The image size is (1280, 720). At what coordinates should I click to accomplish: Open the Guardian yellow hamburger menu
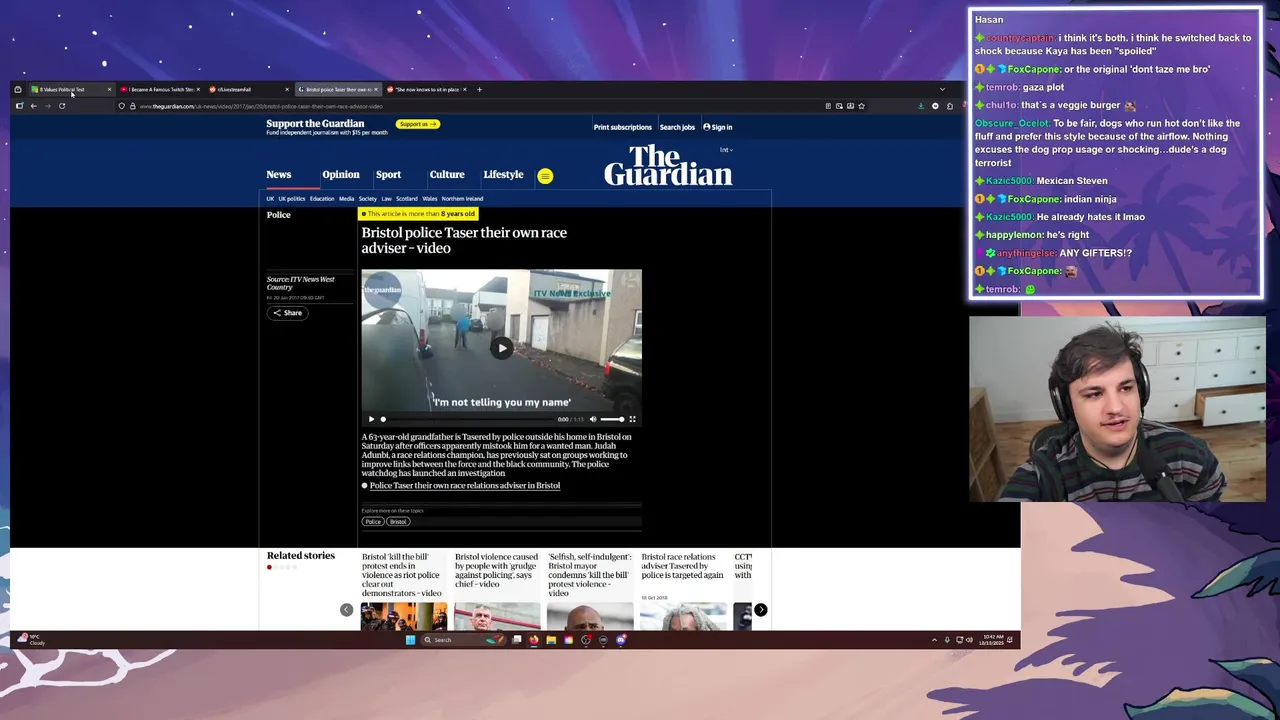[x=545, y=176]
